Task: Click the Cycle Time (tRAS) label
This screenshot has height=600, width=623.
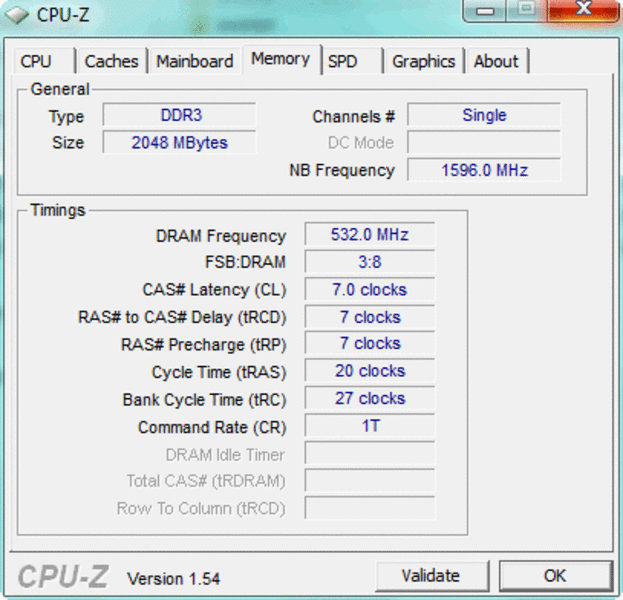Action: tap(219, 372)
